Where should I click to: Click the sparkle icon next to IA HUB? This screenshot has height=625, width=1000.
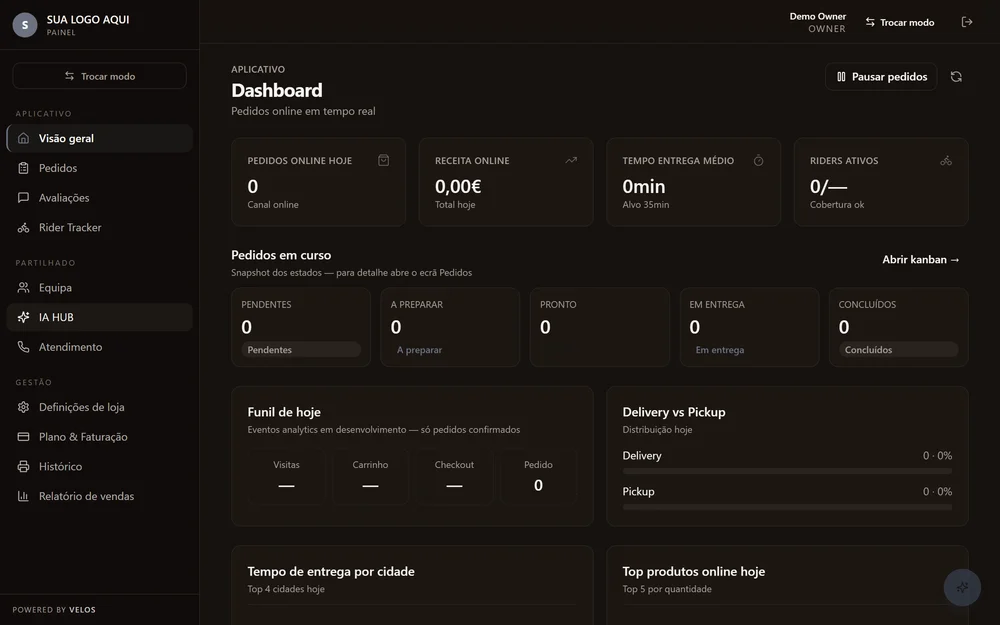(24, 317)
